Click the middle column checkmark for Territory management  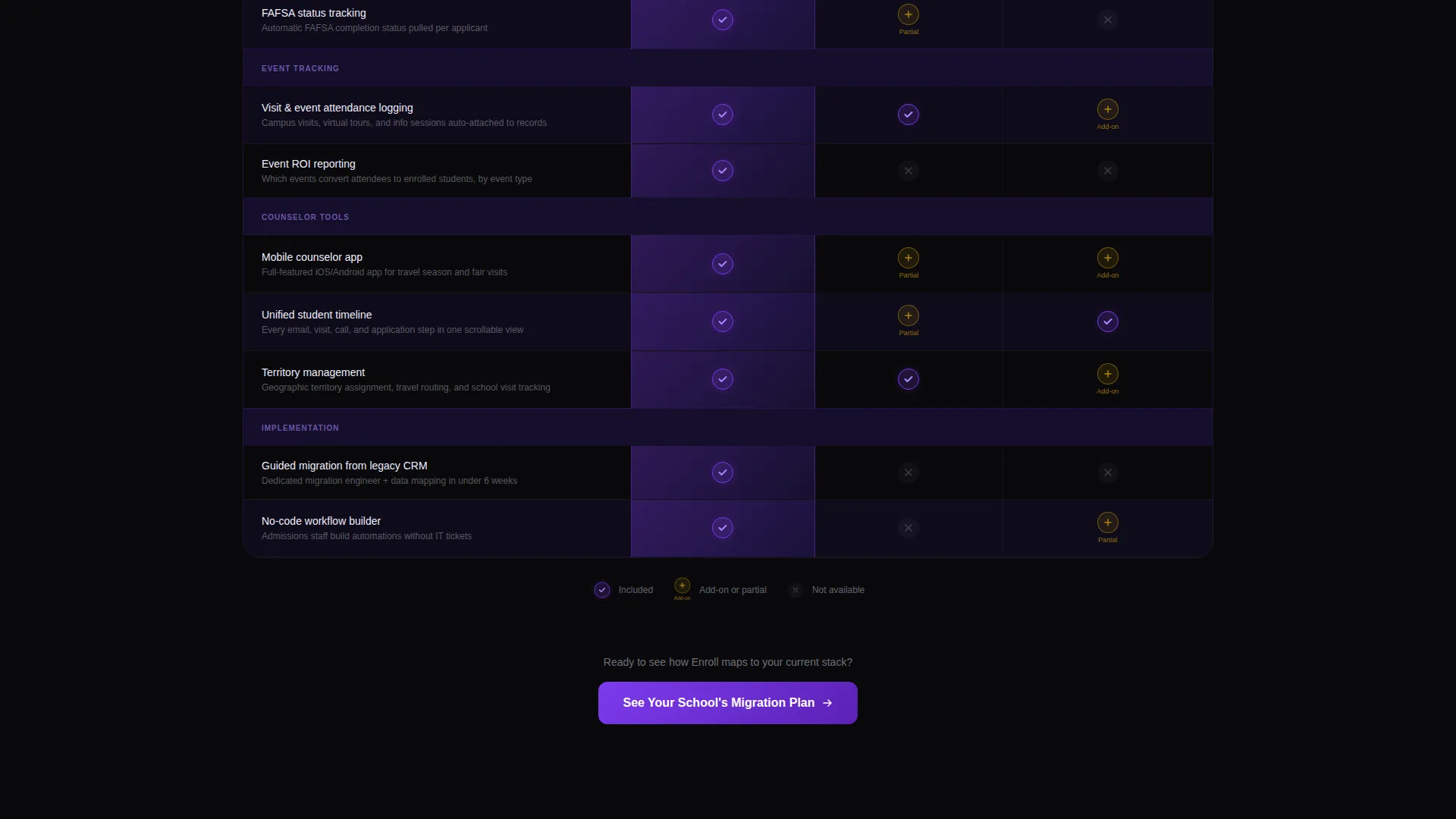click(x=908, y=379)
